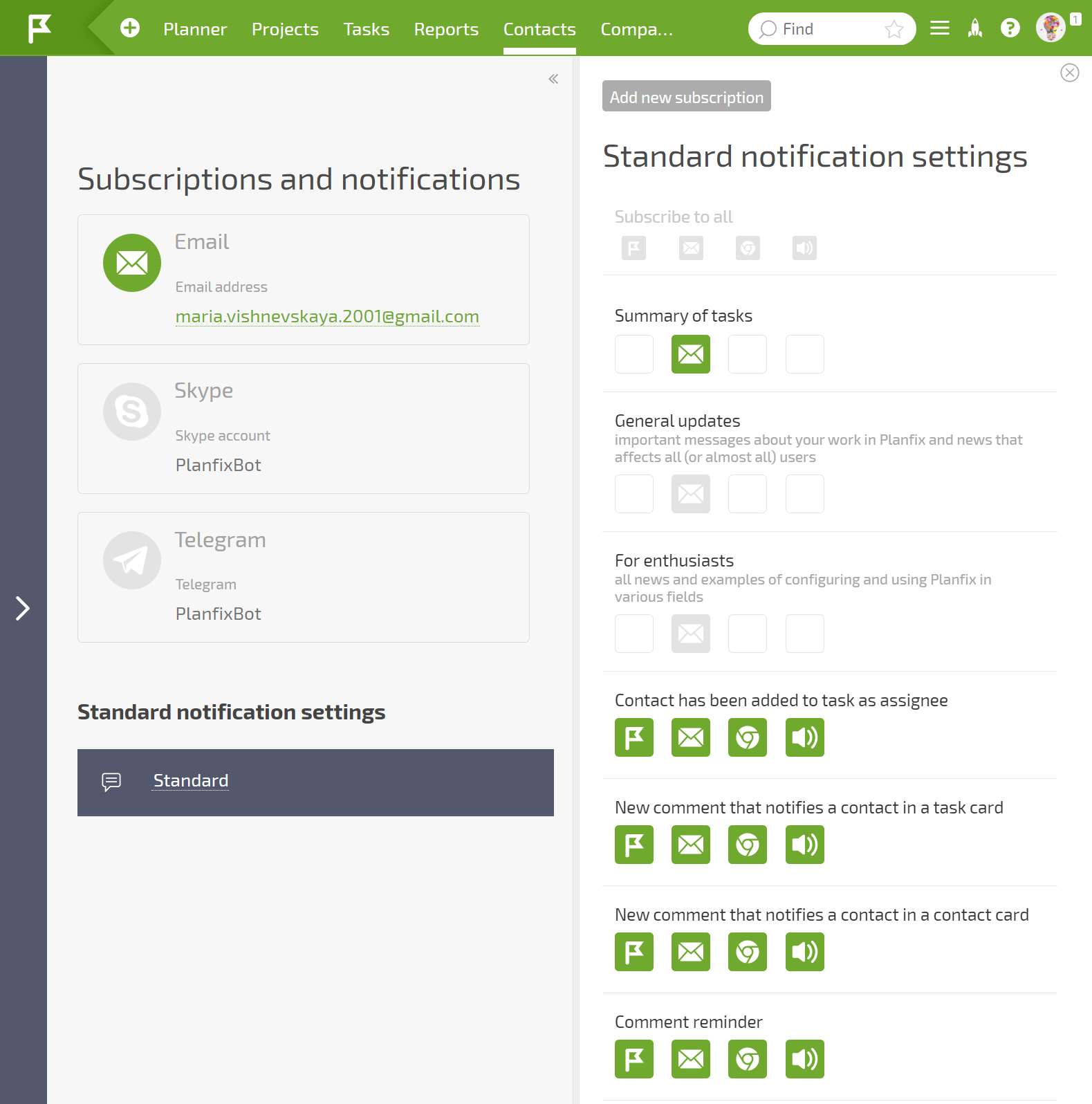The image size is (1092, 1104).
Task: Enable email for General updates
Action: click(691, 494)
